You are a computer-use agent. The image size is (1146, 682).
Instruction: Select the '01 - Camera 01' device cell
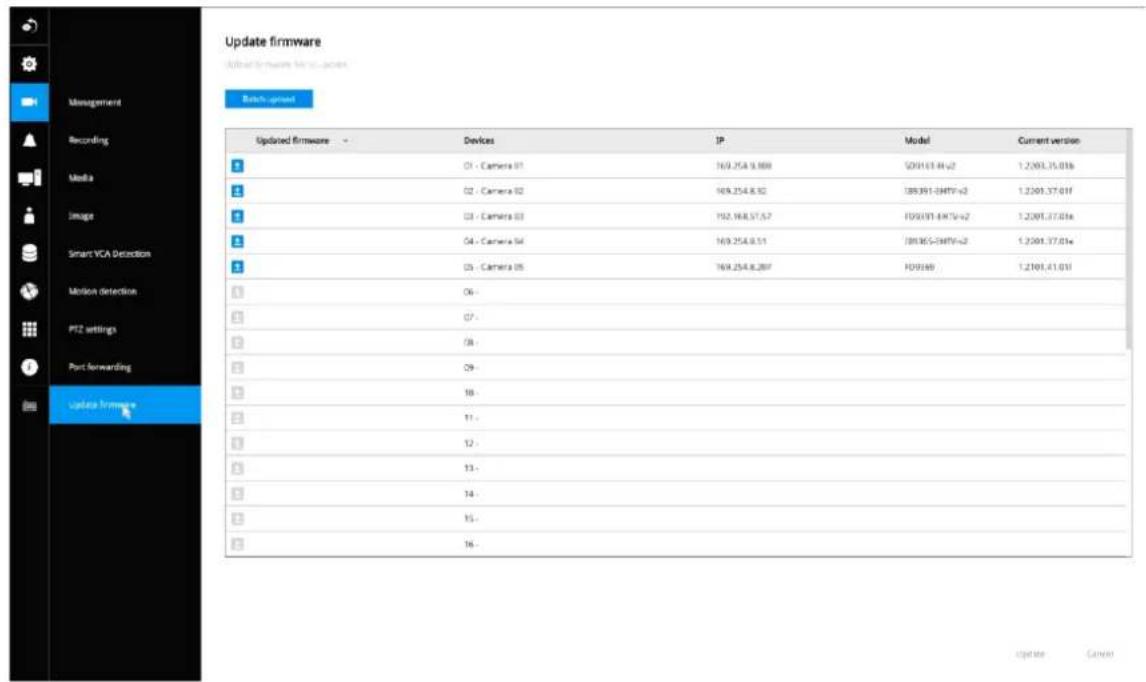[x=493, y=166]
